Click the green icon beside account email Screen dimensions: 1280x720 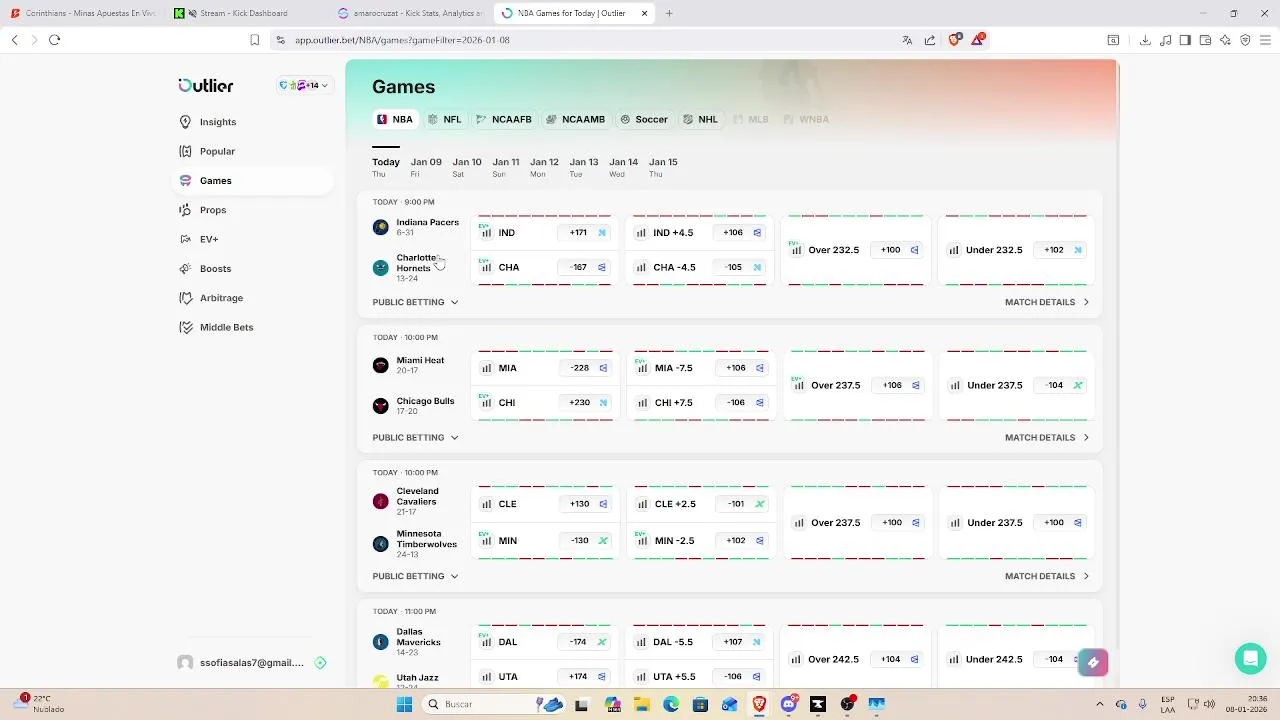point(320,663)
